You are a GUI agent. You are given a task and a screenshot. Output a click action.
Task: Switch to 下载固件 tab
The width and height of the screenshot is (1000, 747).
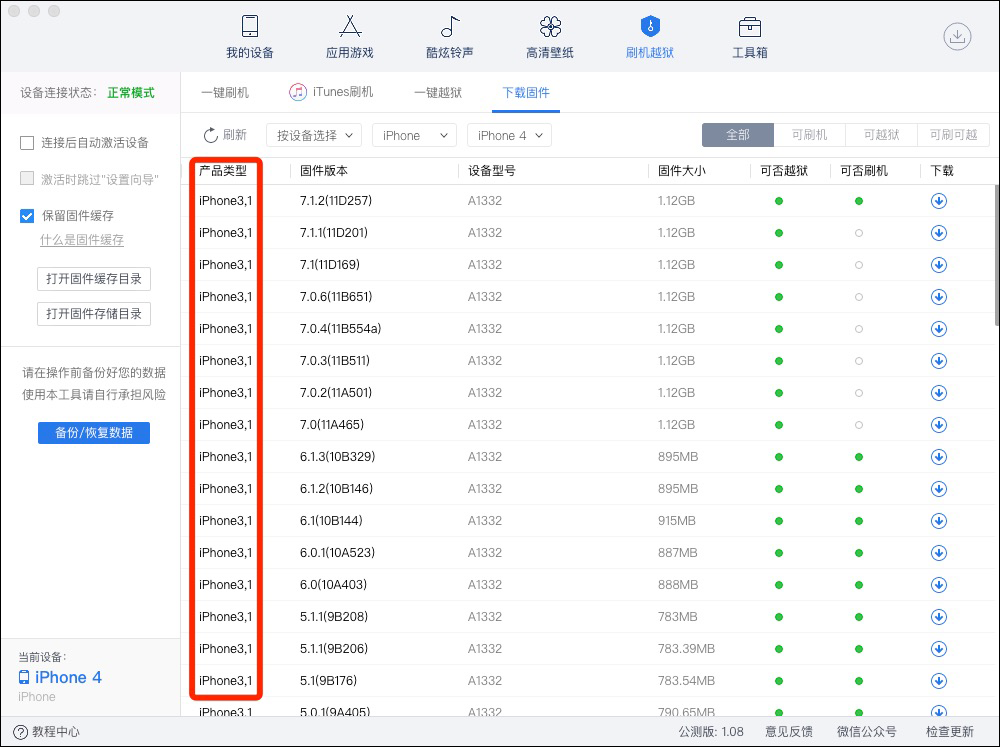click(526, 92)
